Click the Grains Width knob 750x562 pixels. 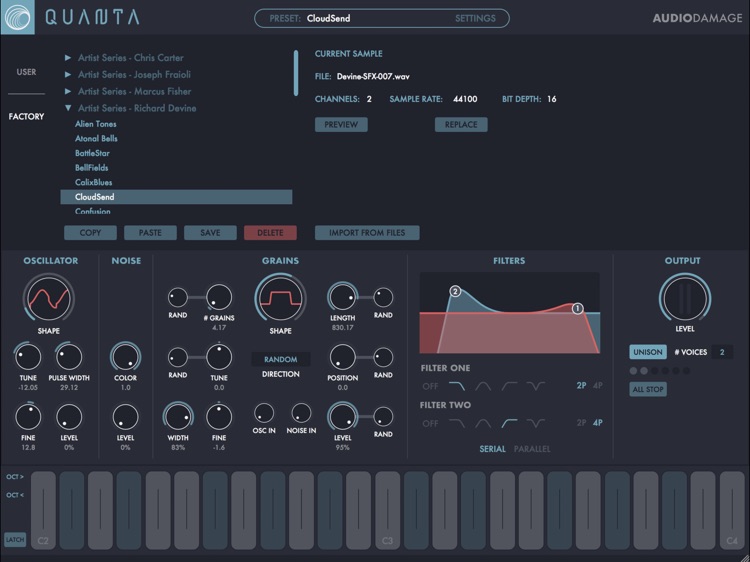(178, 417)
